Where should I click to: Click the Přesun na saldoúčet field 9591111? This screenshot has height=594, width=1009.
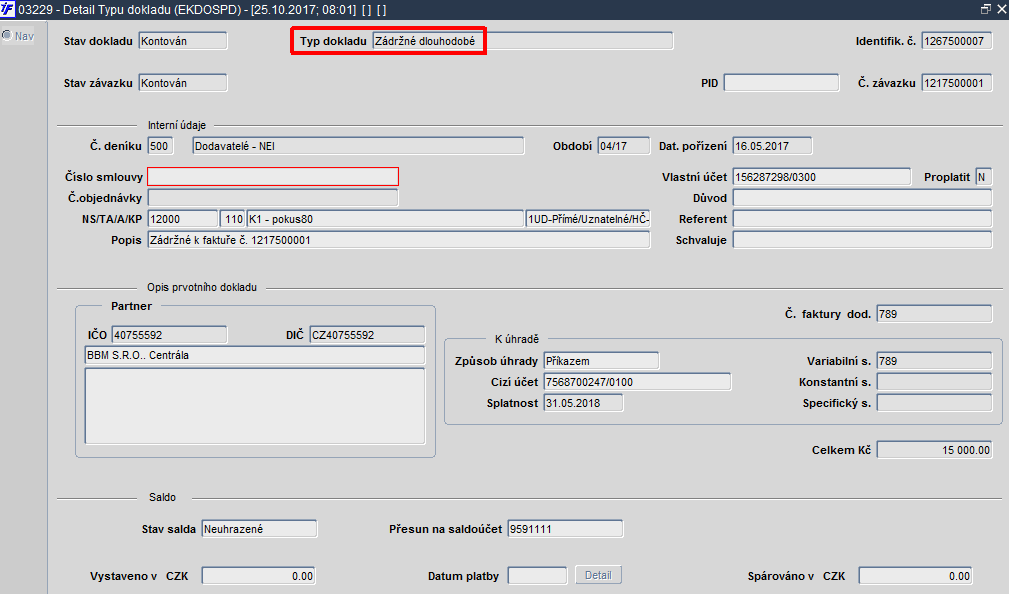(x=565, y=529)
